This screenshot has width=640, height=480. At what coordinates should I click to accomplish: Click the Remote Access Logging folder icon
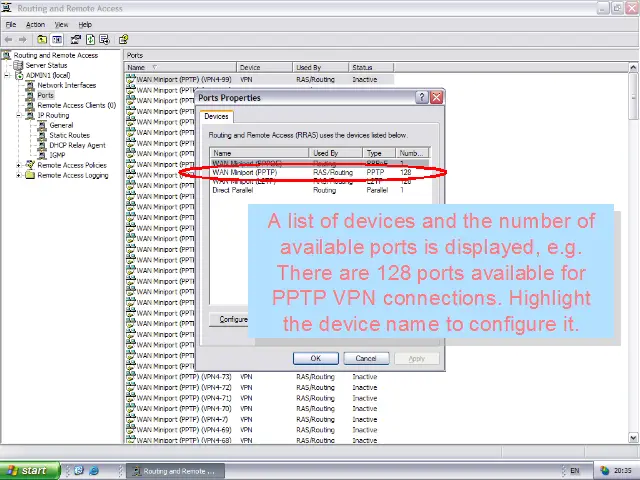[30, 175]
